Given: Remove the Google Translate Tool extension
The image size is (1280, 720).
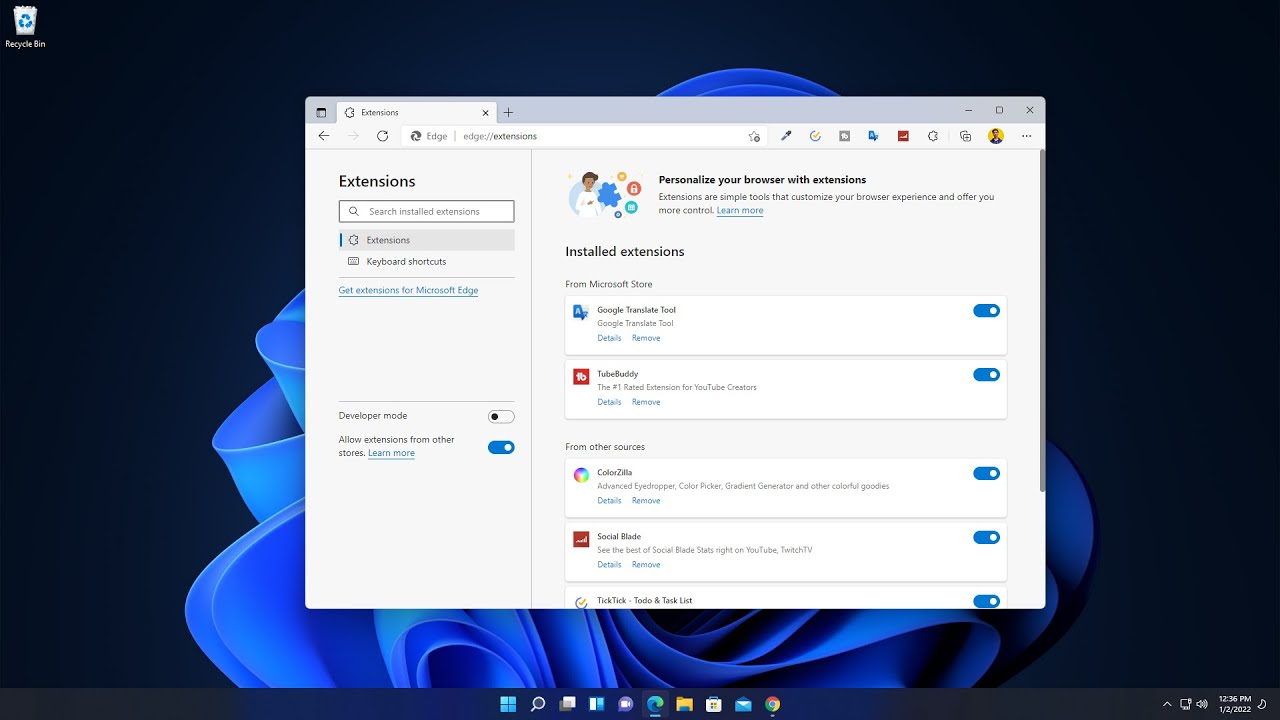Looking at the screenshot, I should point(646,338).
